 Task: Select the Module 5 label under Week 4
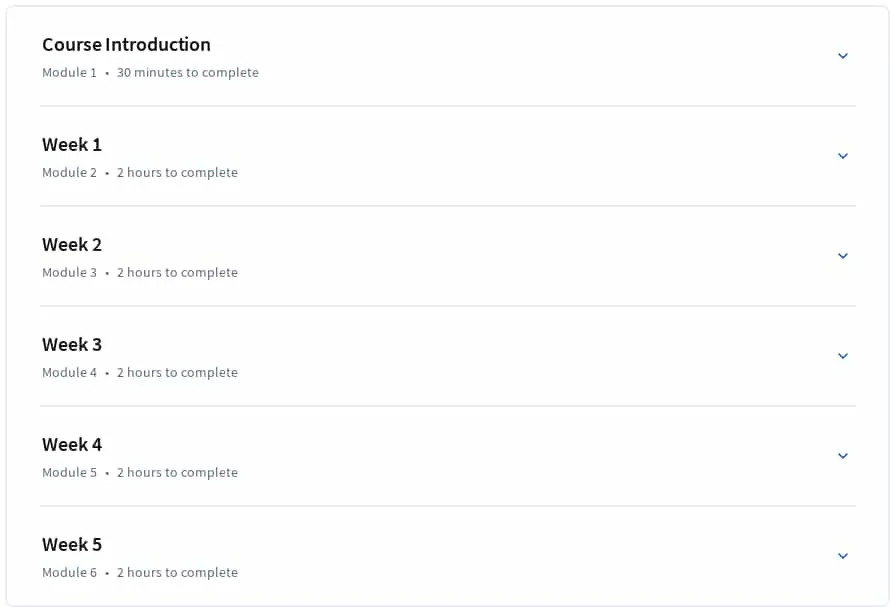click(69, 472)
